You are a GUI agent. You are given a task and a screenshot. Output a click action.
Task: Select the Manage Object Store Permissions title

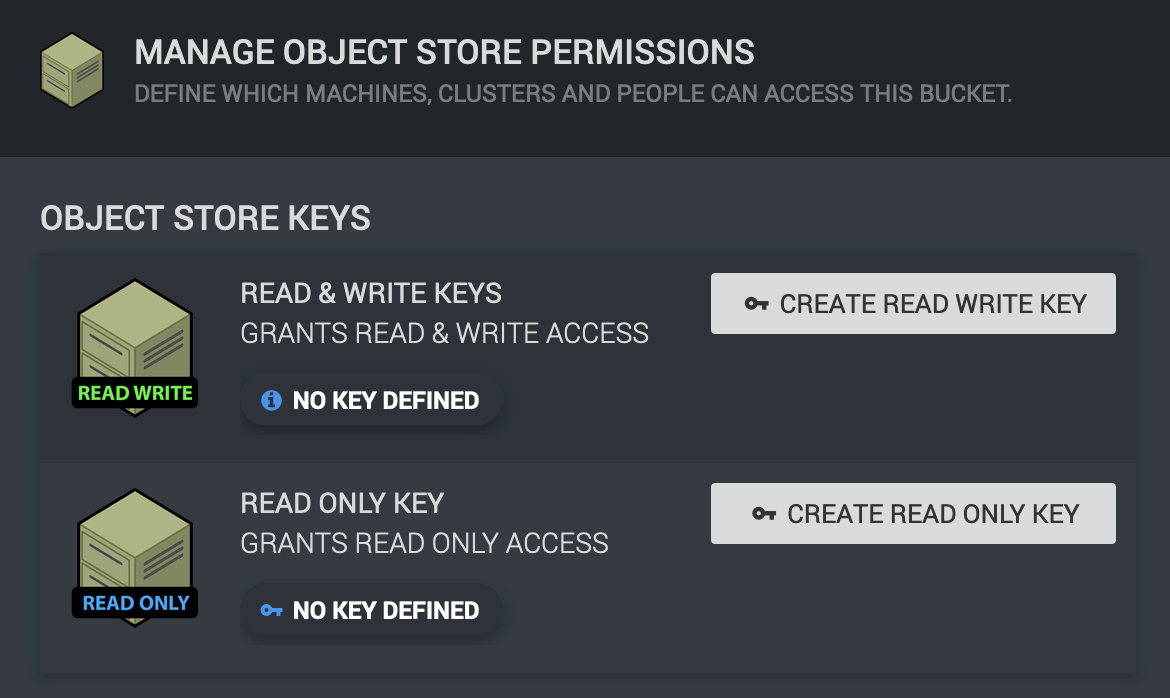(x=444, y=52)
